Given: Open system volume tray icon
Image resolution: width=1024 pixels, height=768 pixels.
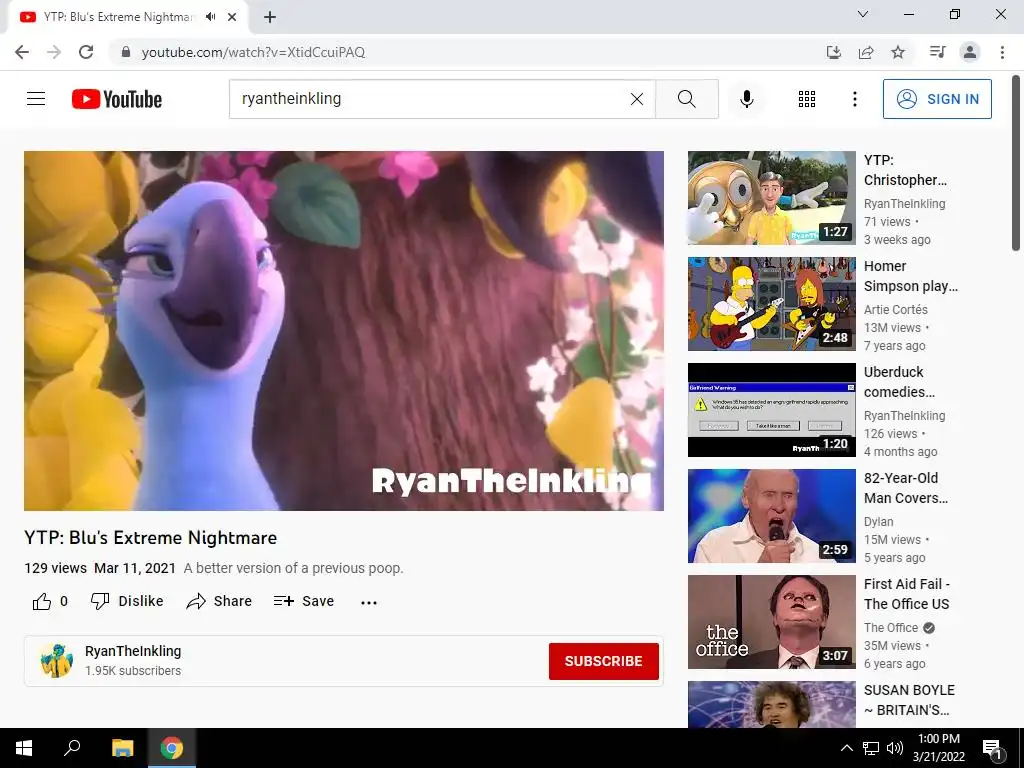Looking at the screenshot, I should [895, 748].
